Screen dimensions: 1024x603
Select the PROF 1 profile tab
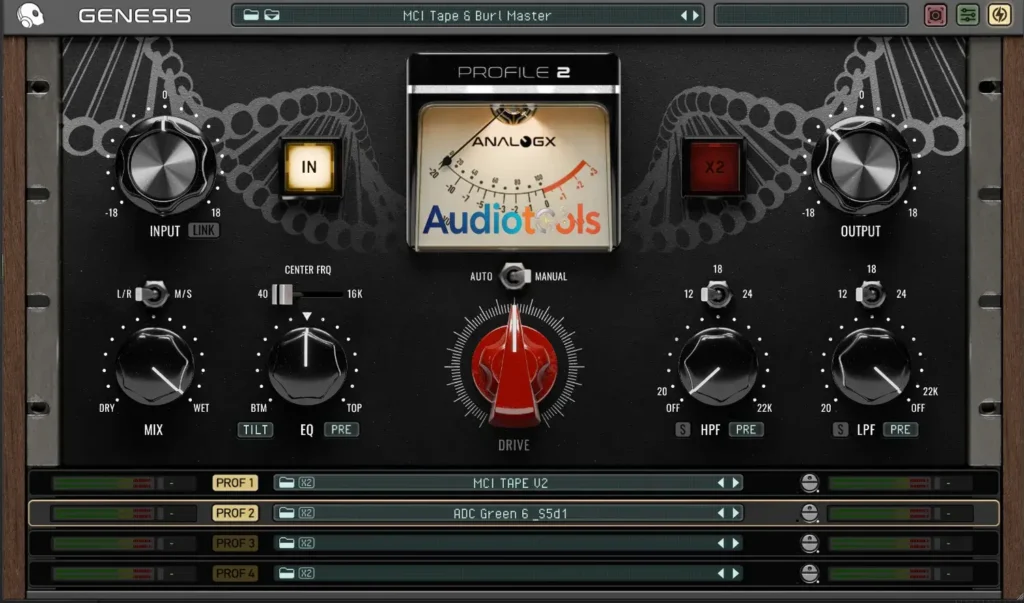point(236,482)
